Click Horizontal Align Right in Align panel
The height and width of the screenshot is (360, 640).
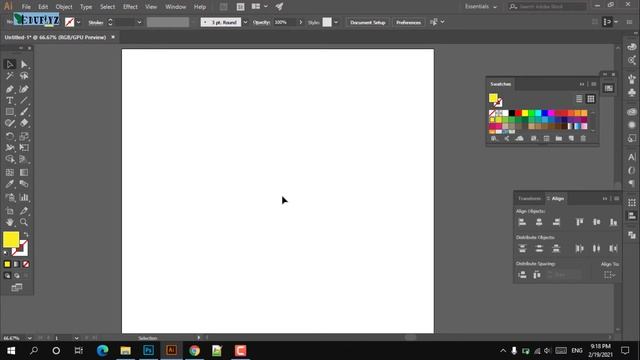556,222
